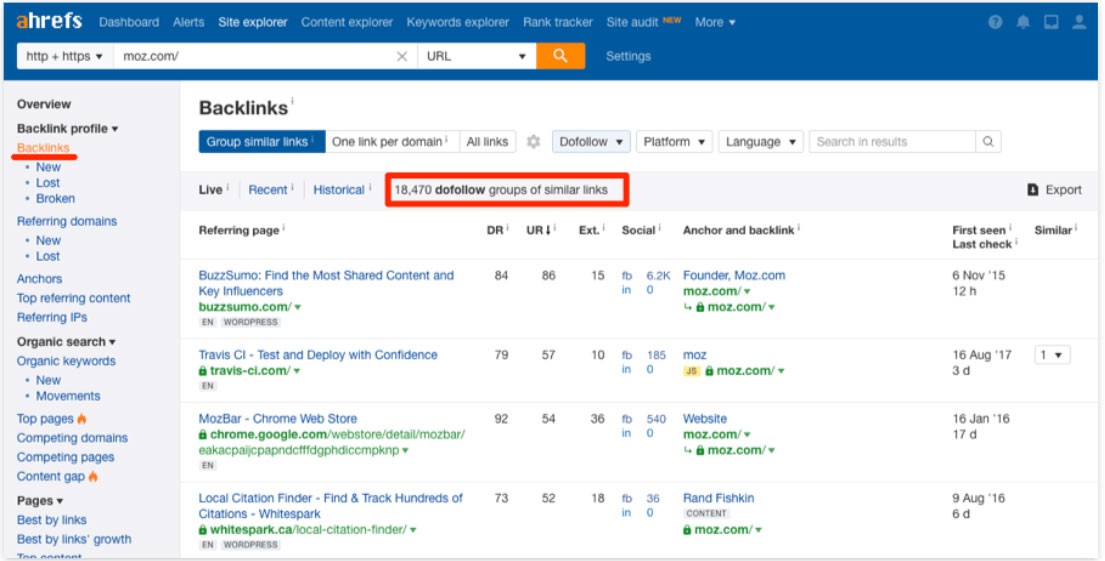Open Competing domains in sidebar

[x=73, y=438]
